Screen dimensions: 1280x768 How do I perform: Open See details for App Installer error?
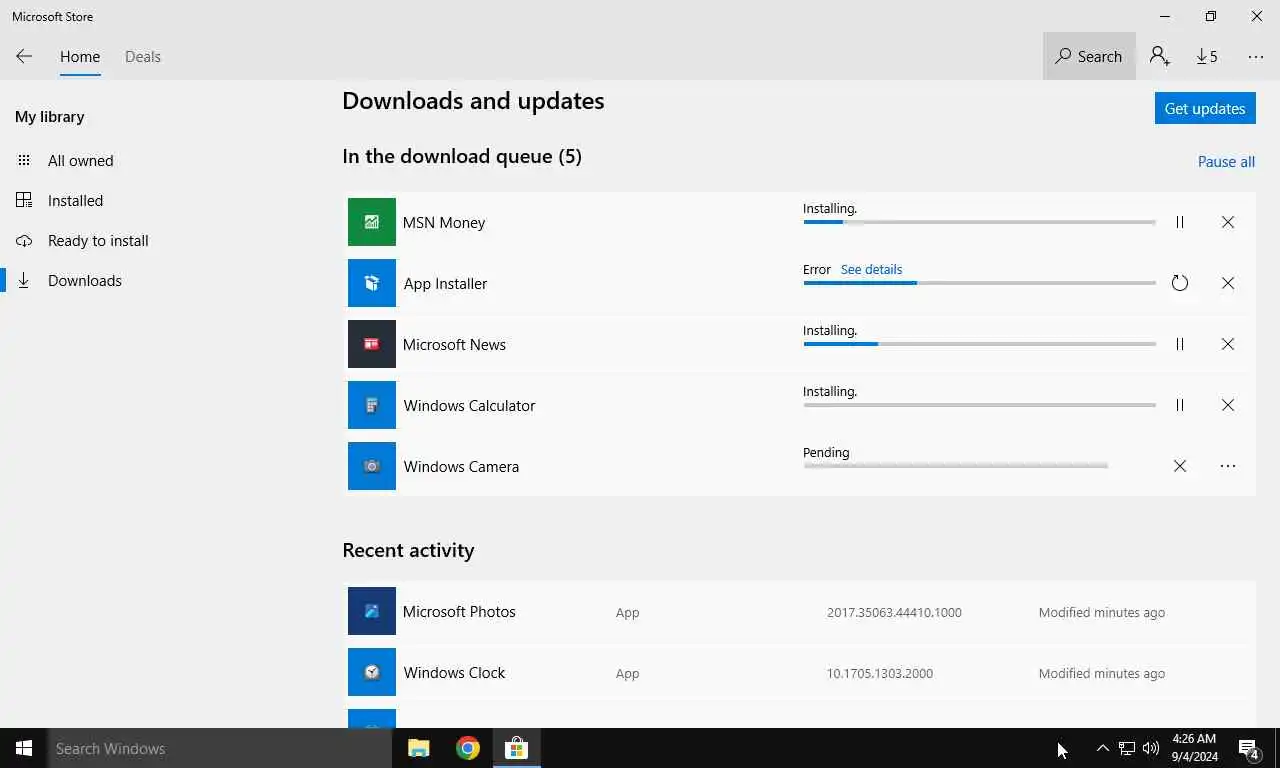pos(871,269)
